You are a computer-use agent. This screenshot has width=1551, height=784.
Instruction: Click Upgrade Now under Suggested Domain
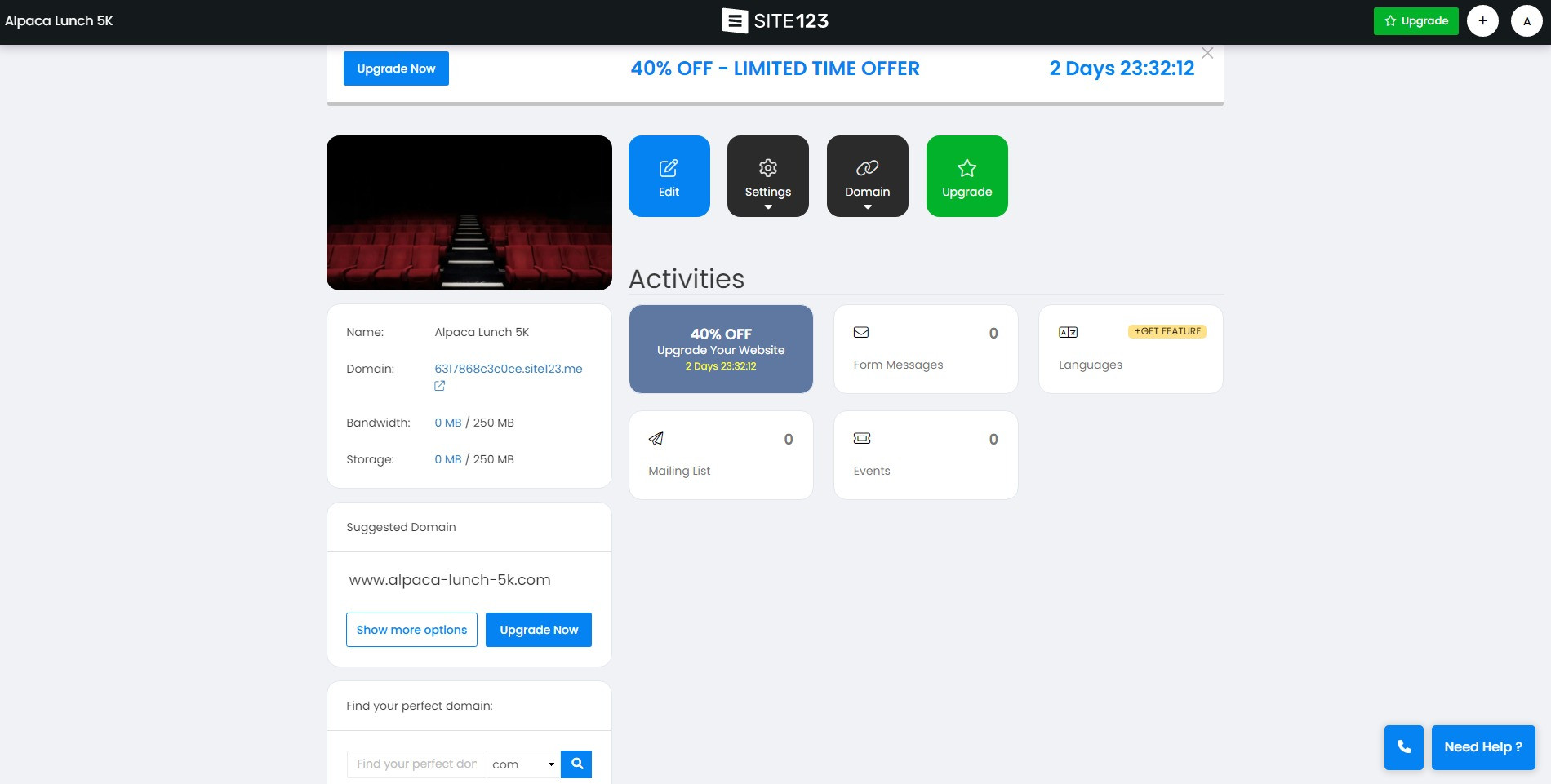[539, 630]
